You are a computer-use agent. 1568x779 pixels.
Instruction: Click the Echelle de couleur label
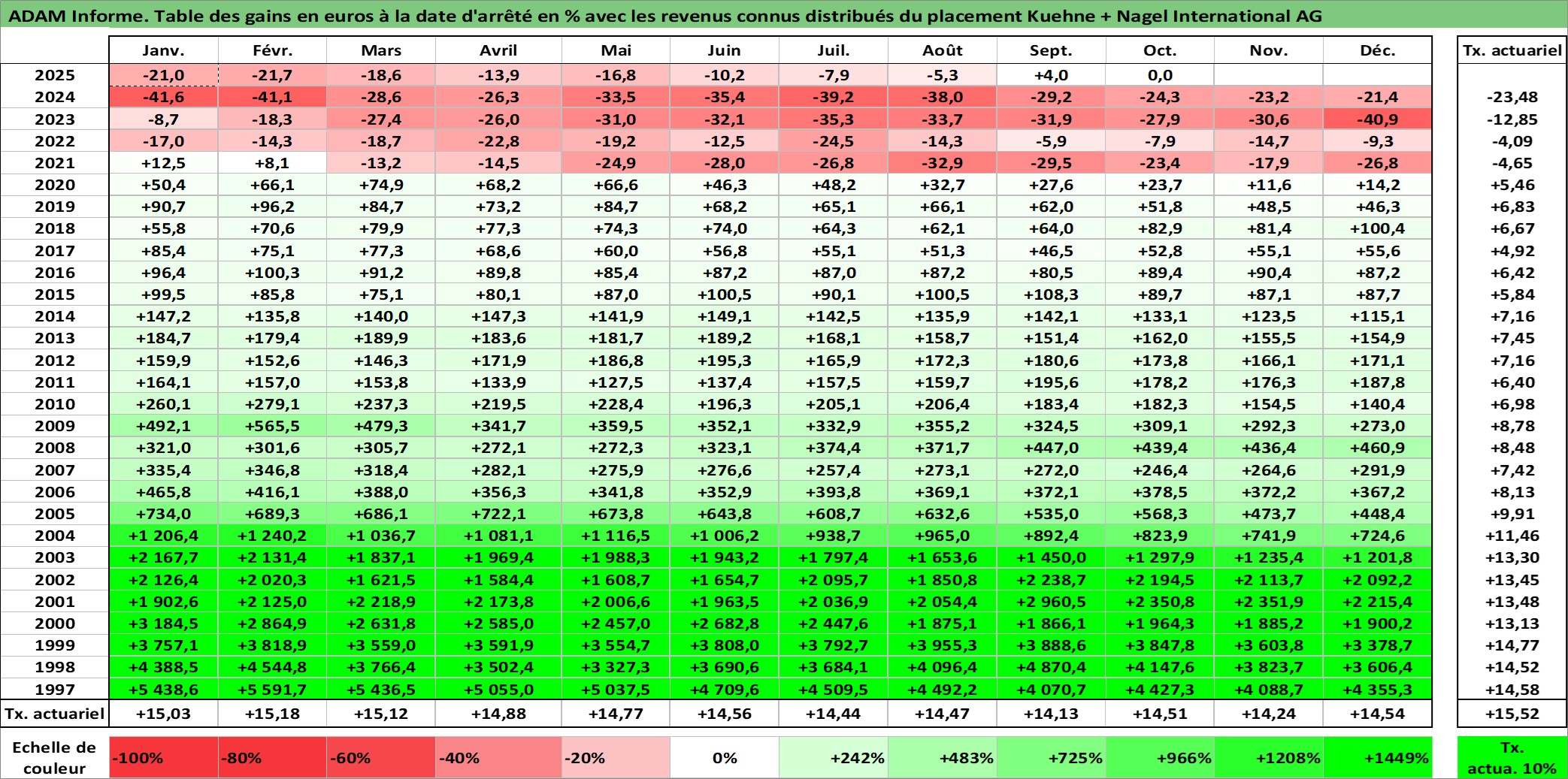(x=55, y=757)
